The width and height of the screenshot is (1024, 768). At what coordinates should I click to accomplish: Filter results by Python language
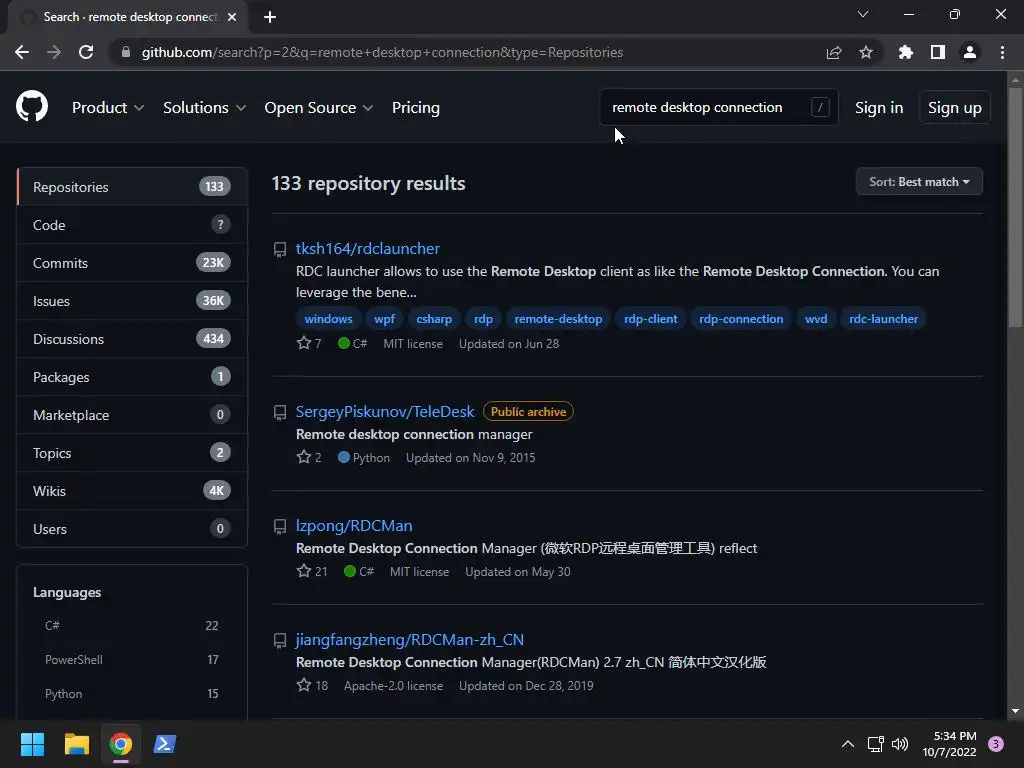click(x=132, y=693)
